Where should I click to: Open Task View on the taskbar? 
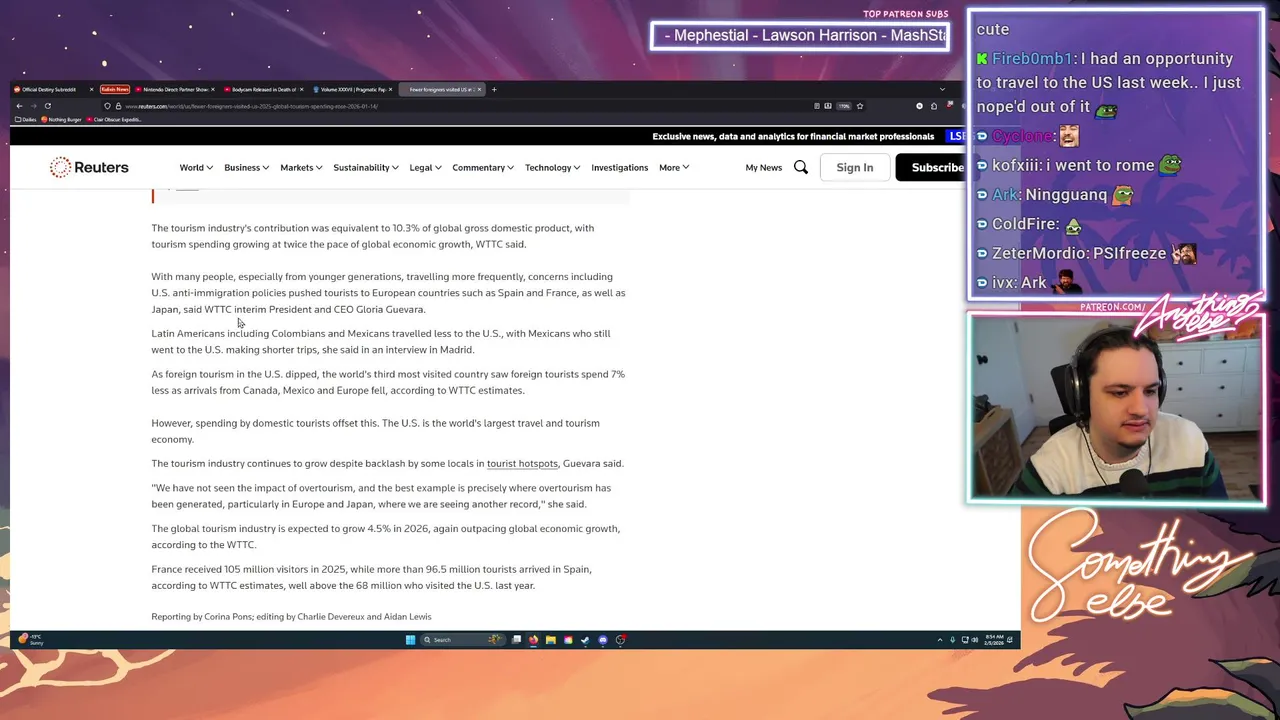[x=516, y=640]
